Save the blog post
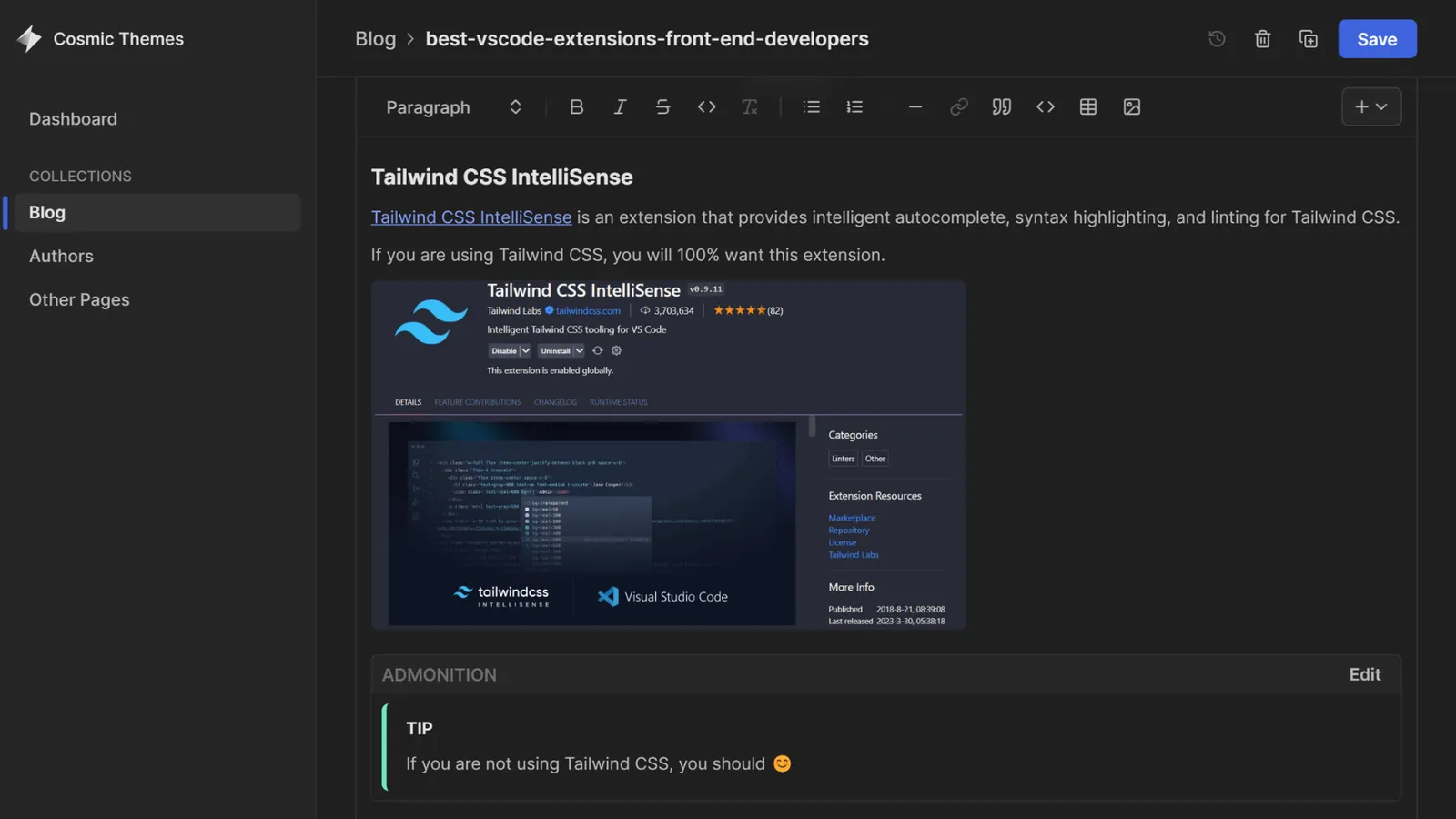The height and width of the screenshot is (819, 1456). 1377,39
